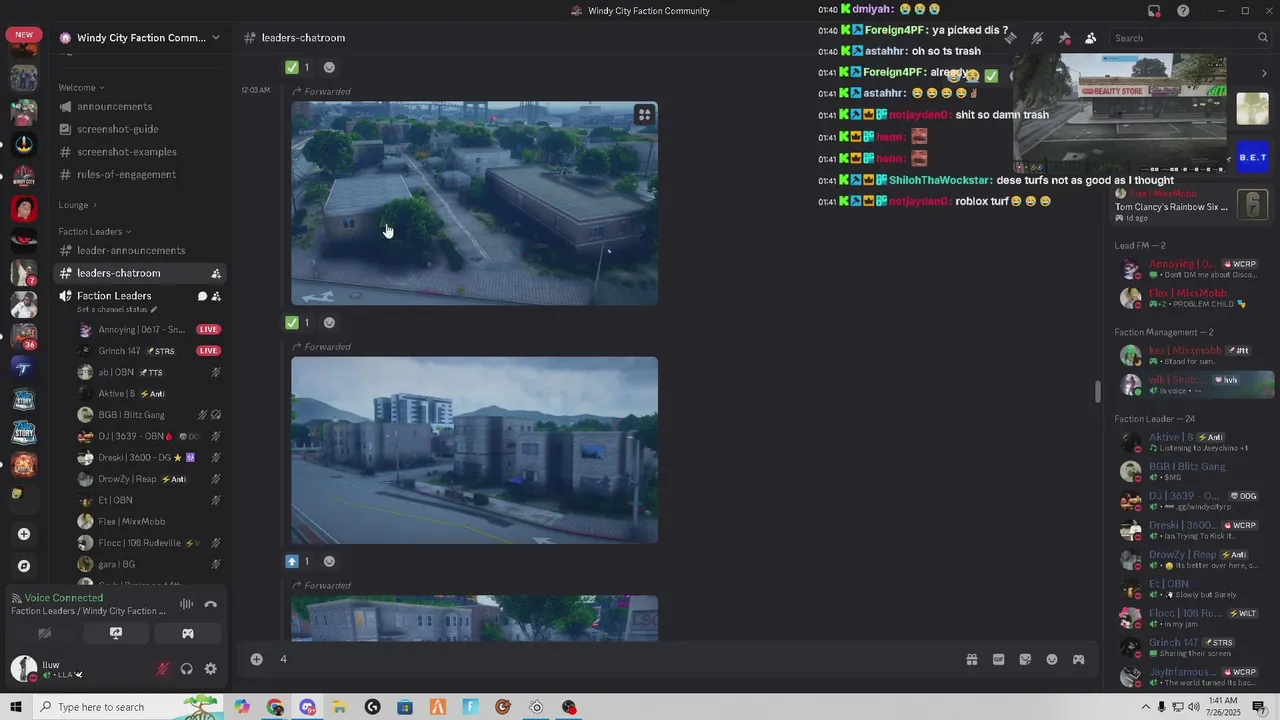Click LIVE badge next to Annoying | 0617
The height and width of the screenshot is (720, 1280).
[208, 329]
